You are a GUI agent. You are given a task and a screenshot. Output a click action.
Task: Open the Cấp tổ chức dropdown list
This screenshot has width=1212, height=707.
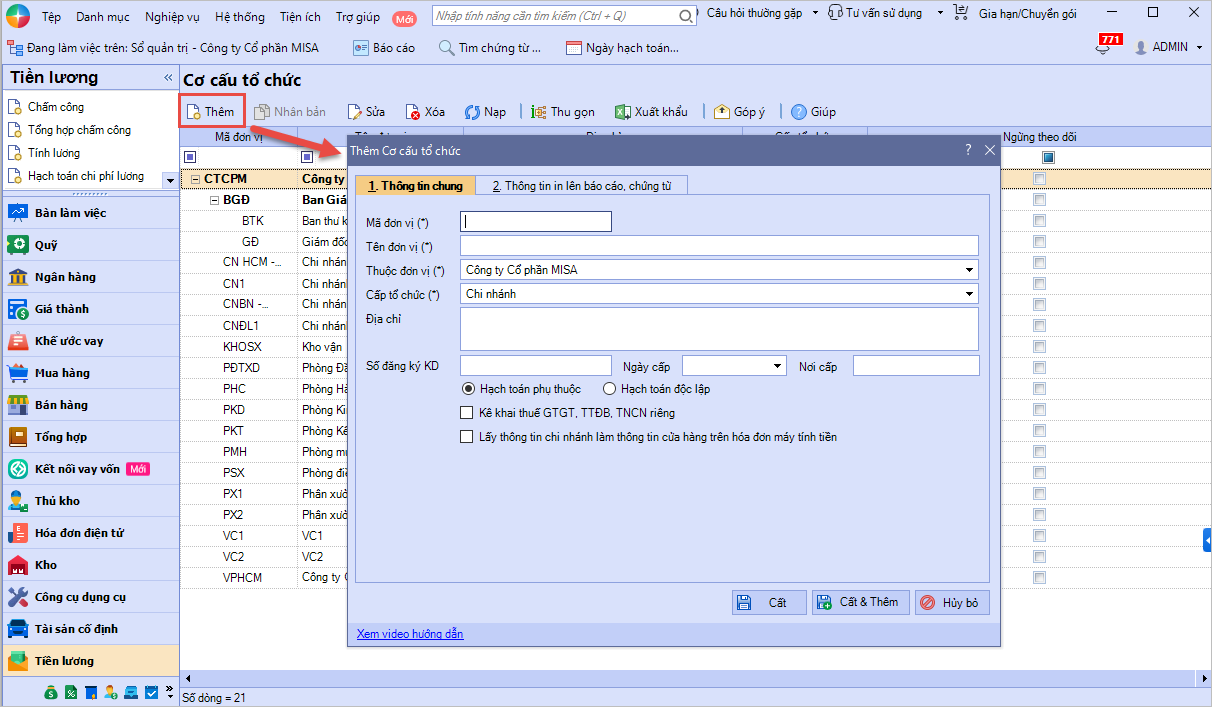point(969,294)
